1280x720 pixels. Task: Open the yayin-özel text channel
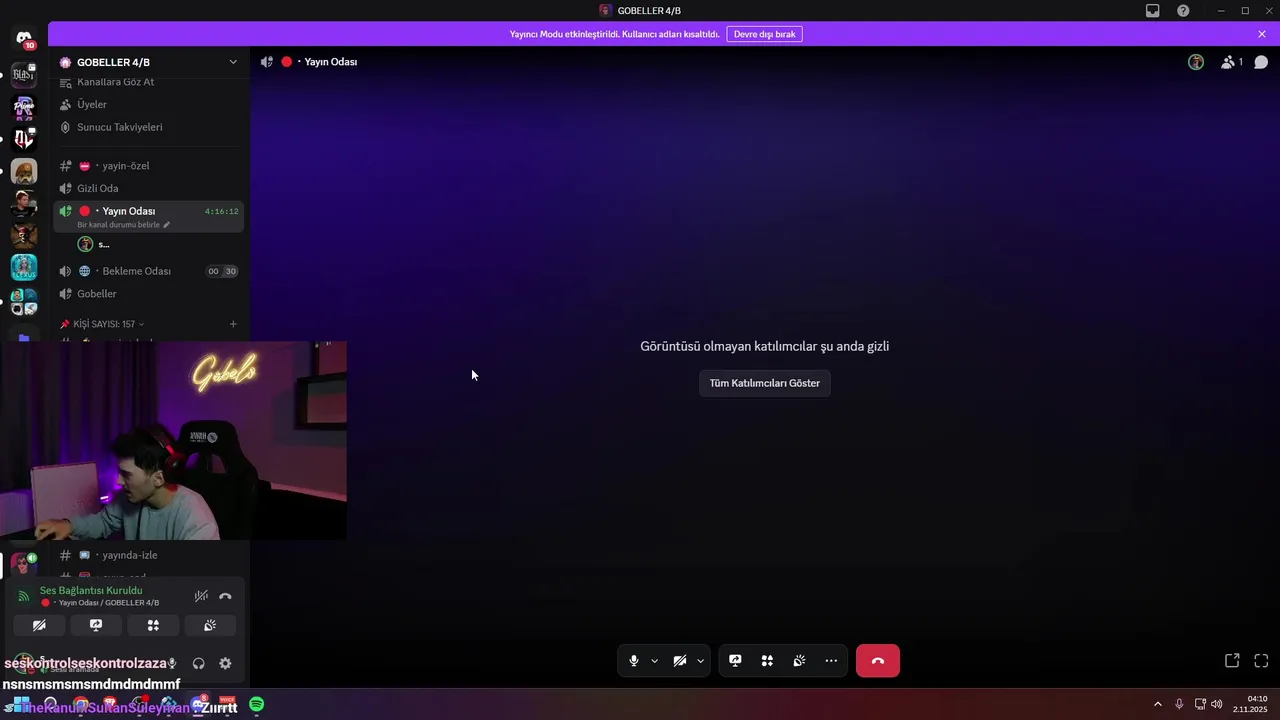point(126,166)
